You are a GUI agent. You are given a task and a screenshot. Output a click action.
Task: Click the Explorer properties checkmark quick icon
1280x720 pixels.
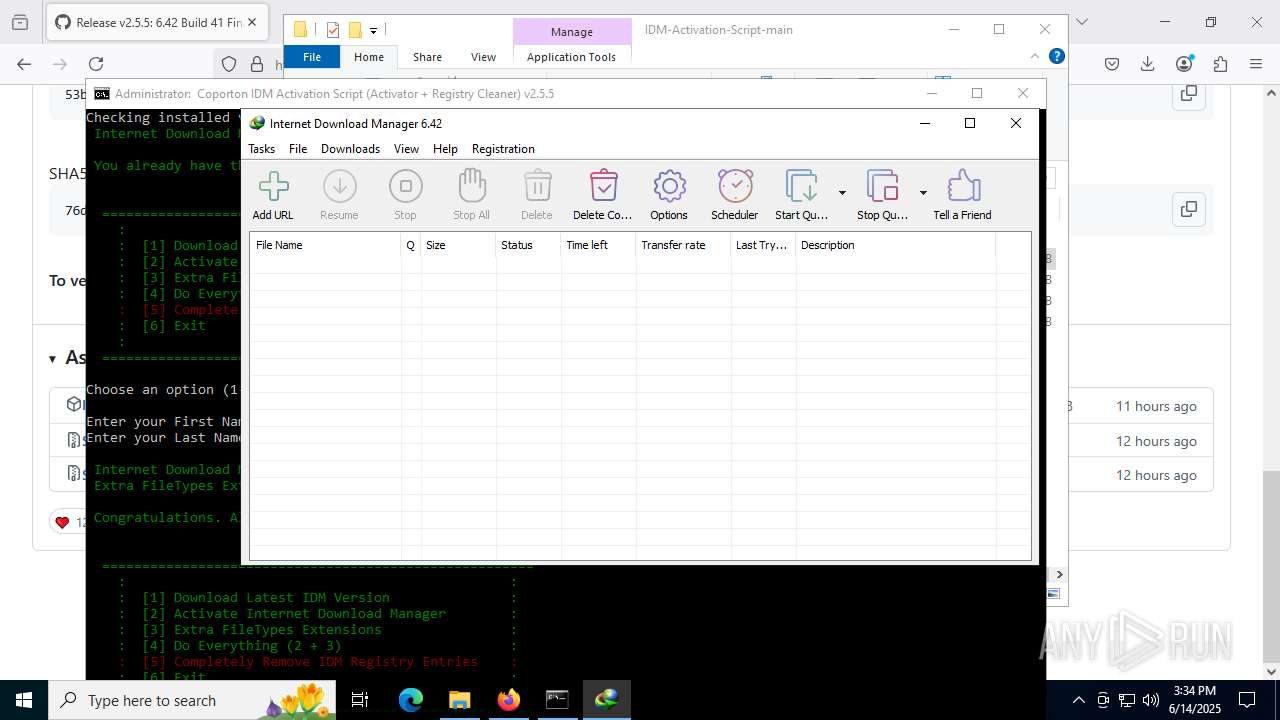coord(333,30)
